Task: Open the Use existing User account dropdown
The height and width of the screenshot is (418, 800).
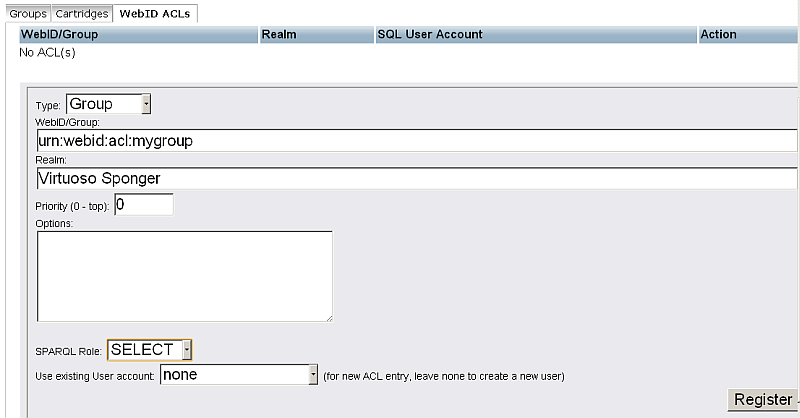Action: [x=238, y=375]
